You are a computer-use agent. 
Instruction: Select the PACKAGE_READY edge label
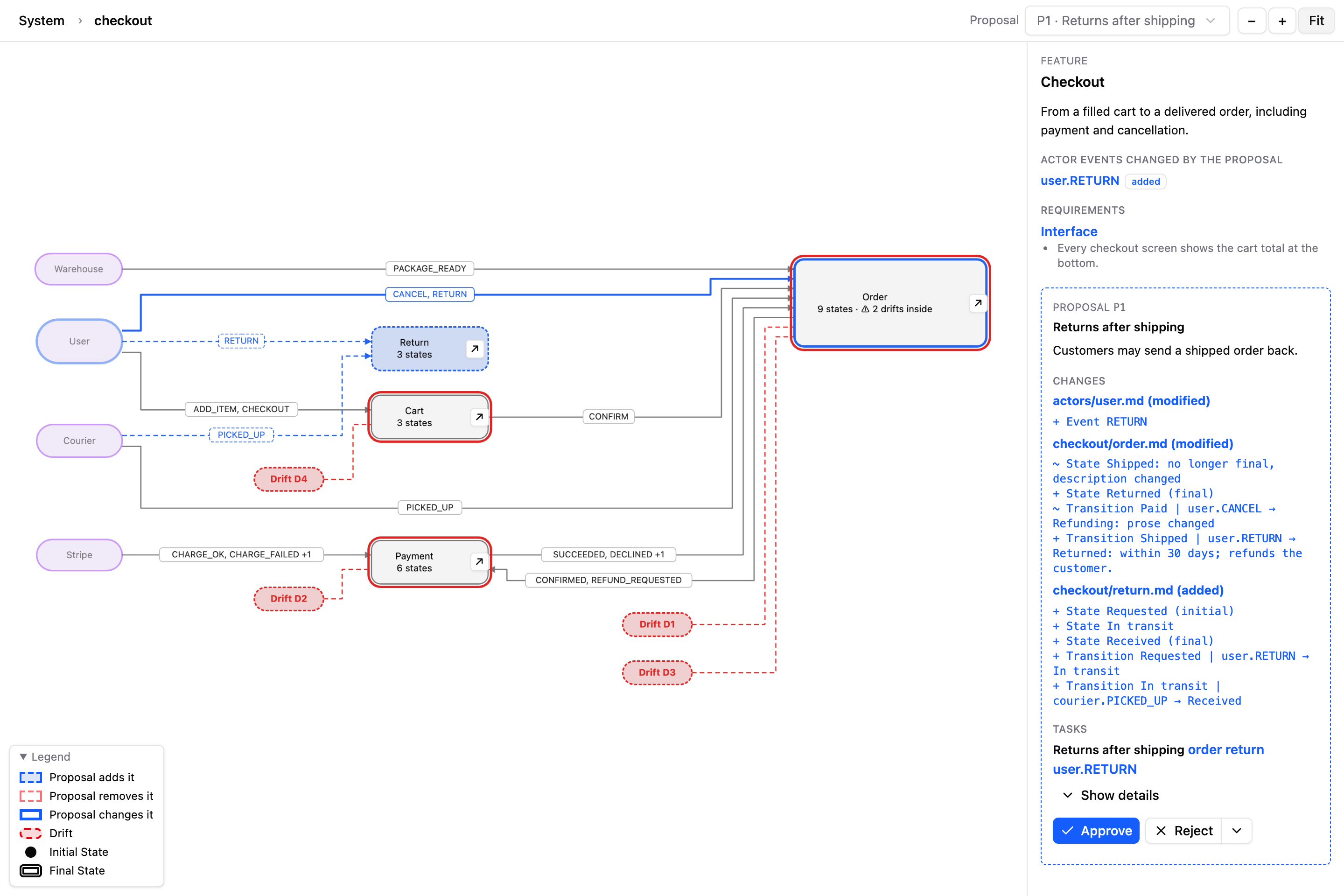point(430,269)
